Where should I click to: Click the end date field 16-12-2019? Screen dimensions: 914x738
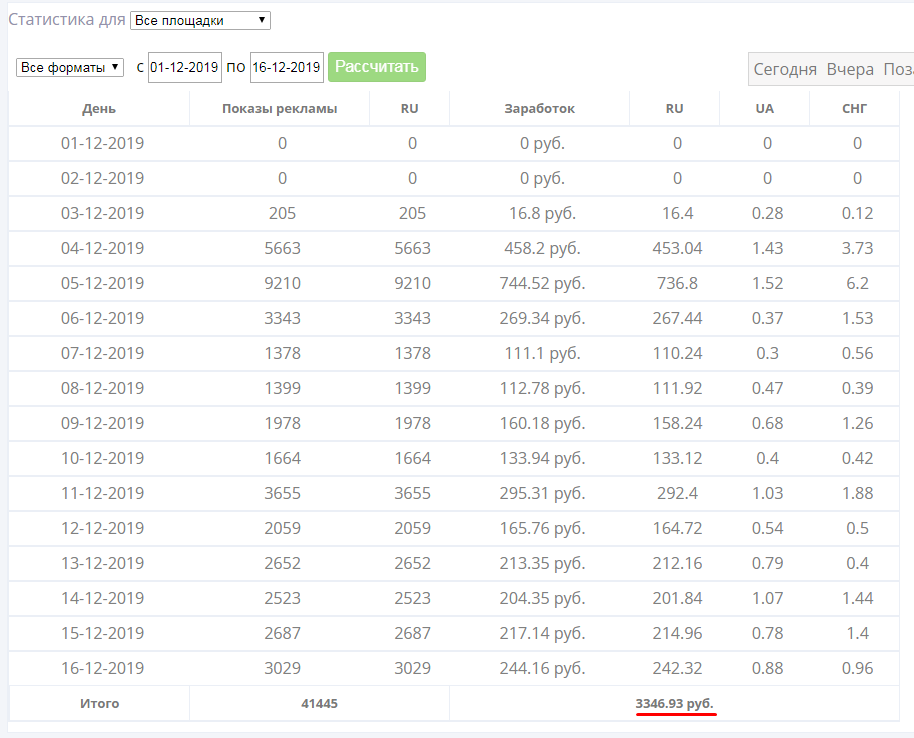[287, 68]
